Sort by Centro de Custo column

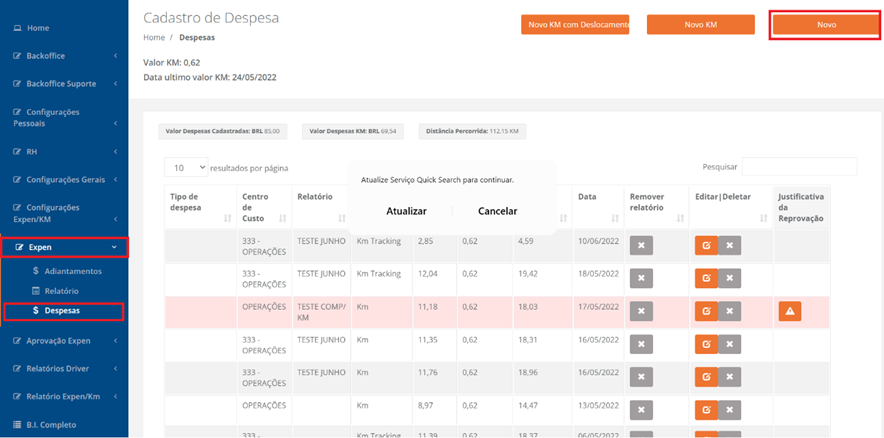pos(264,207)
